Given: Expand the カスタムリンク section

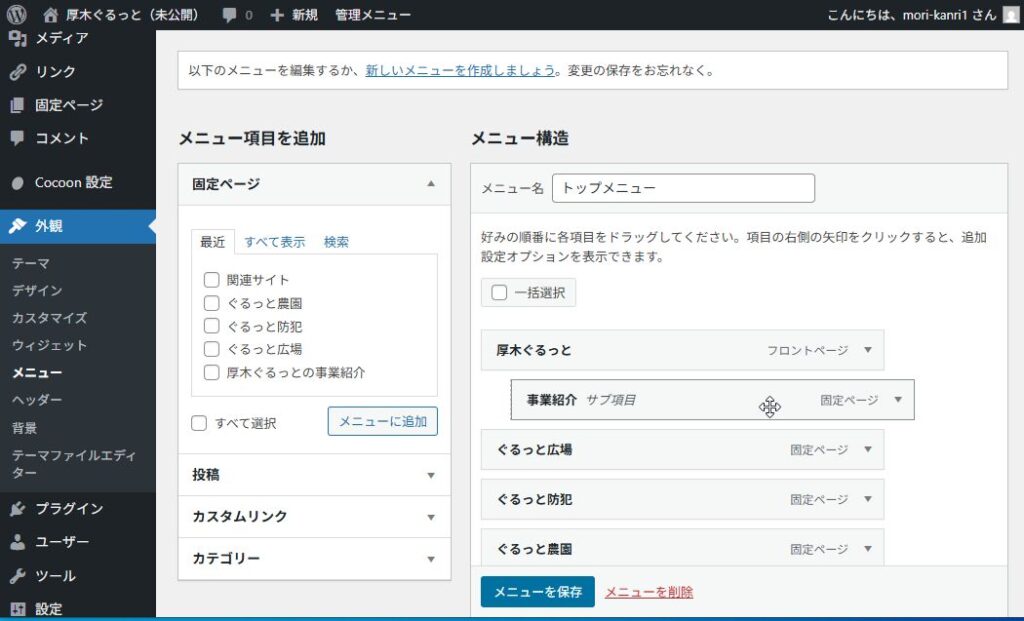Looking at the screenshot, I should tap(314, 517).
